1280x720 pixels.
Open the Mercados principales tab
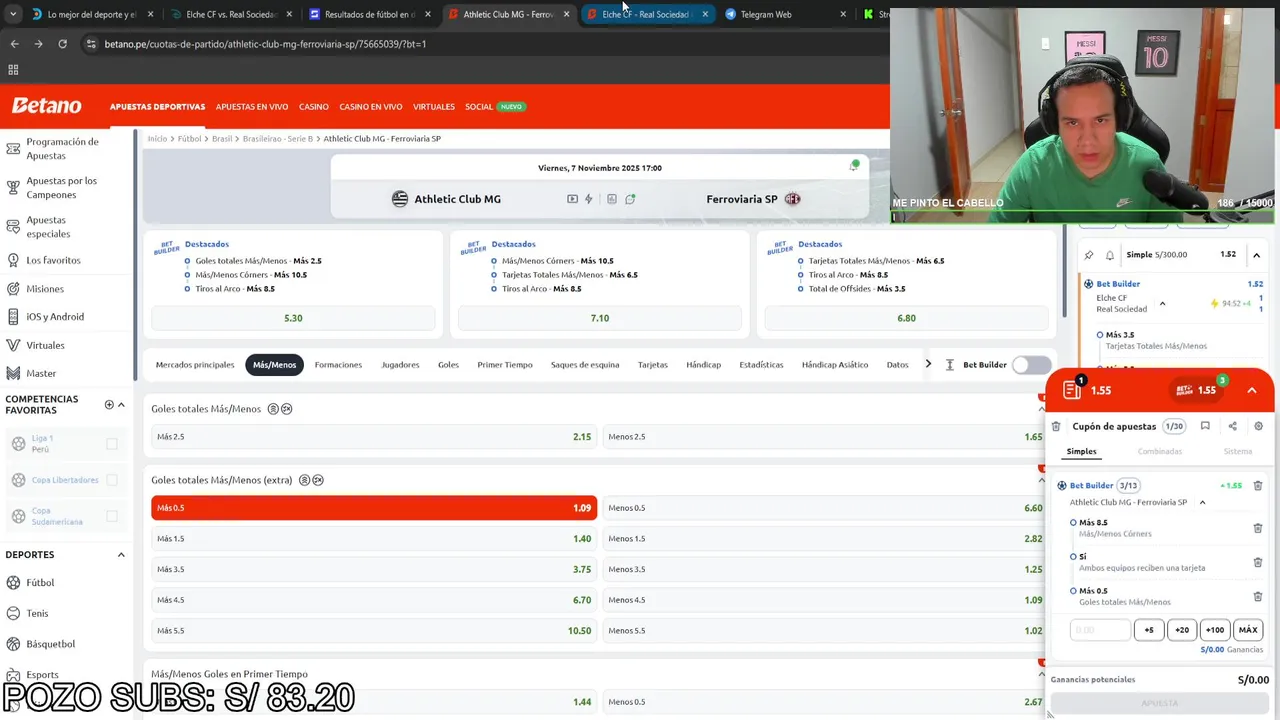[x=195, y=365]
